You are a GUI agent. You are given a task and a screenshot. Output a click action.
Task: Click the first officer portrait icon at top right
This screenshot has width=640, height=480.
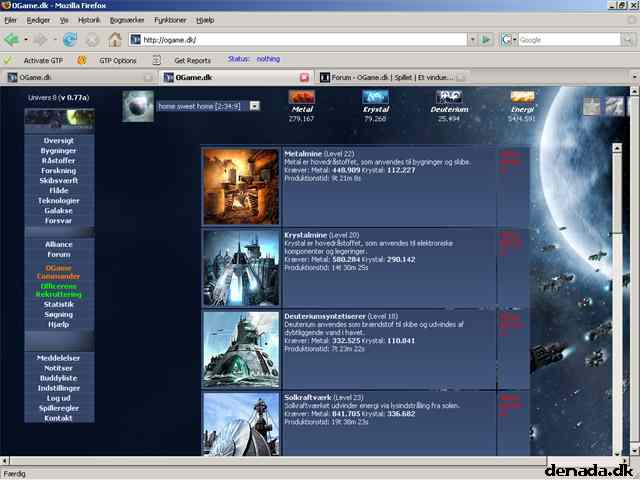pyautogui.click(x=592, y=106)
